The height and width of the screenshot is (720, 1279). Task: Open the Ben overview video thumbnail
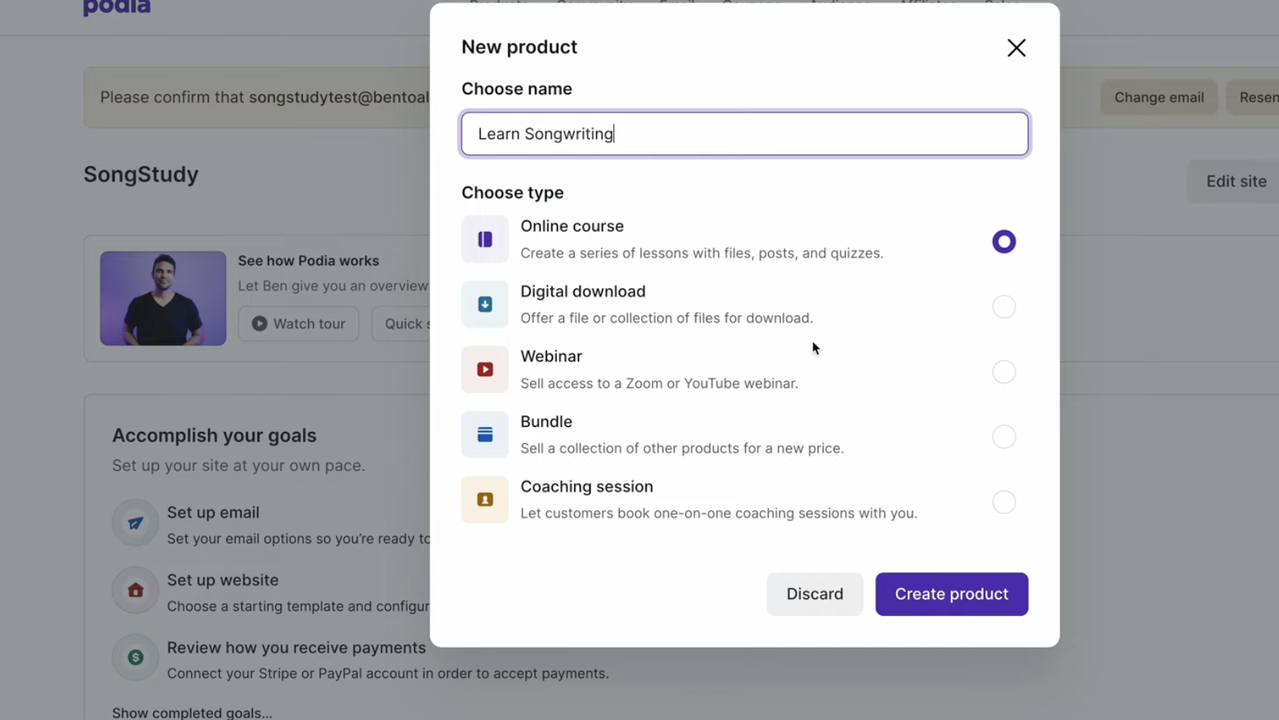(x=163, y=298)
